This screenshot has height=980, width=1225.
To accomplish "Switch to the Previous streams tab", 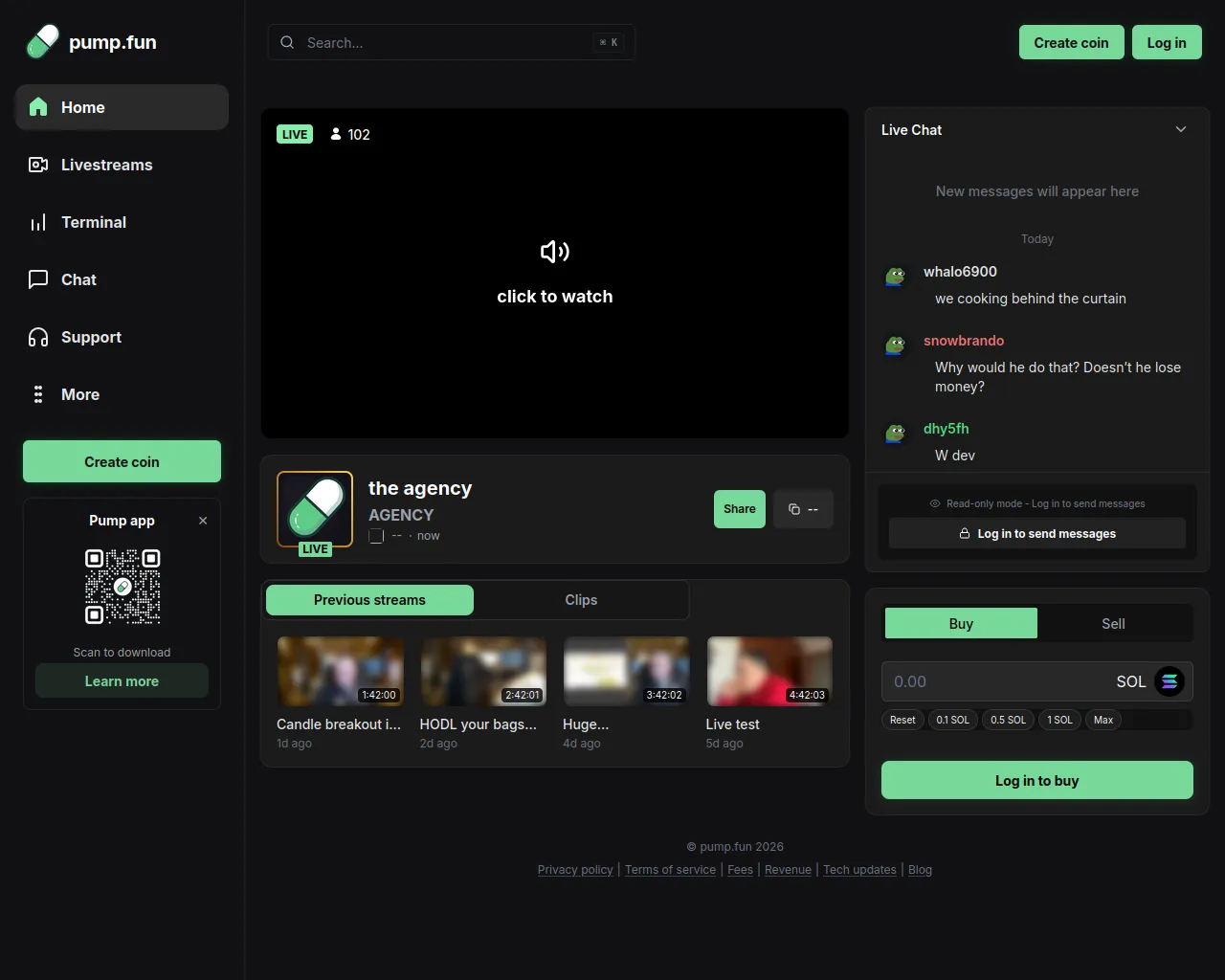I will coord(369,600).
